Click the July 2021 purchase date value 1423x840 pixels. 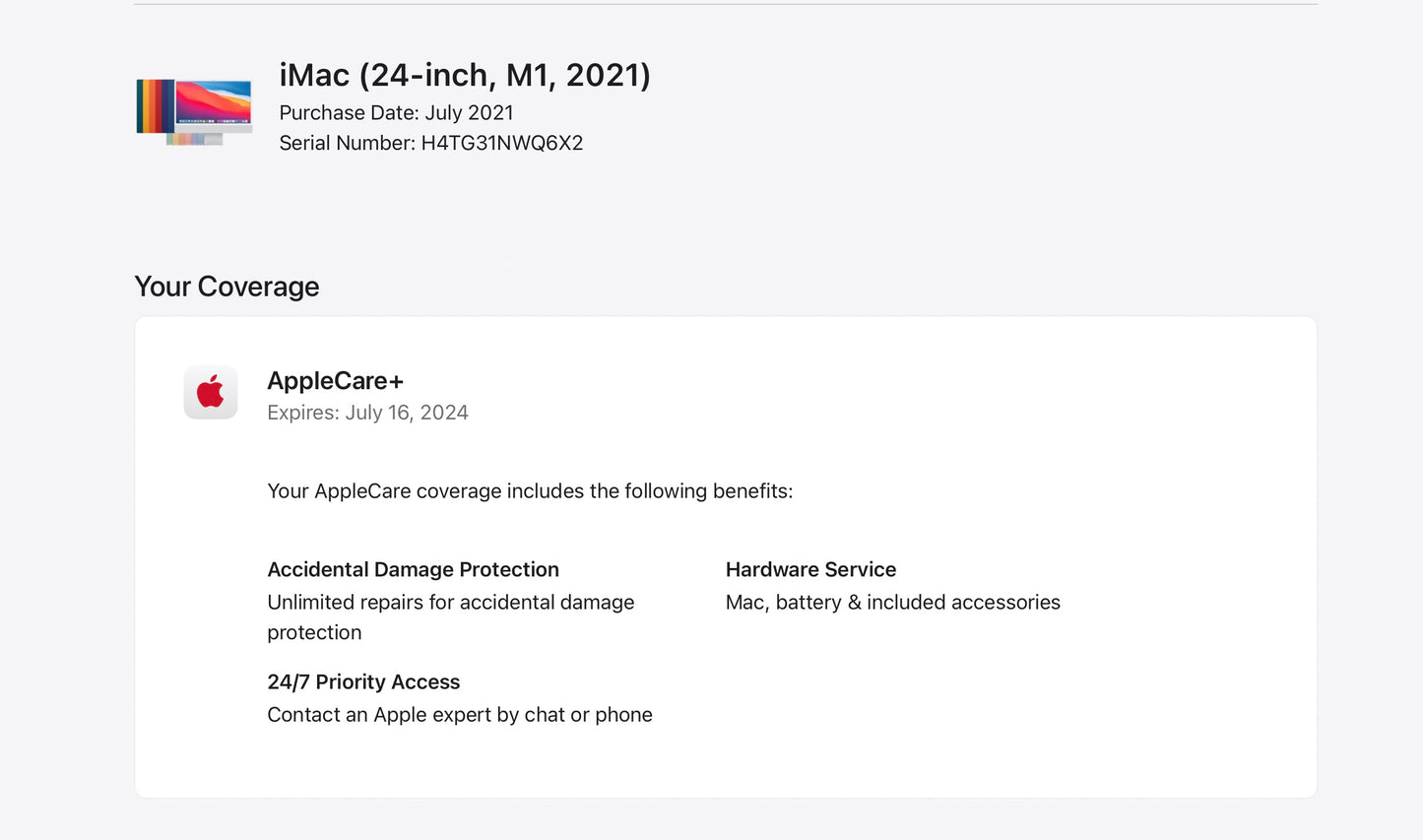coord(469,113)
